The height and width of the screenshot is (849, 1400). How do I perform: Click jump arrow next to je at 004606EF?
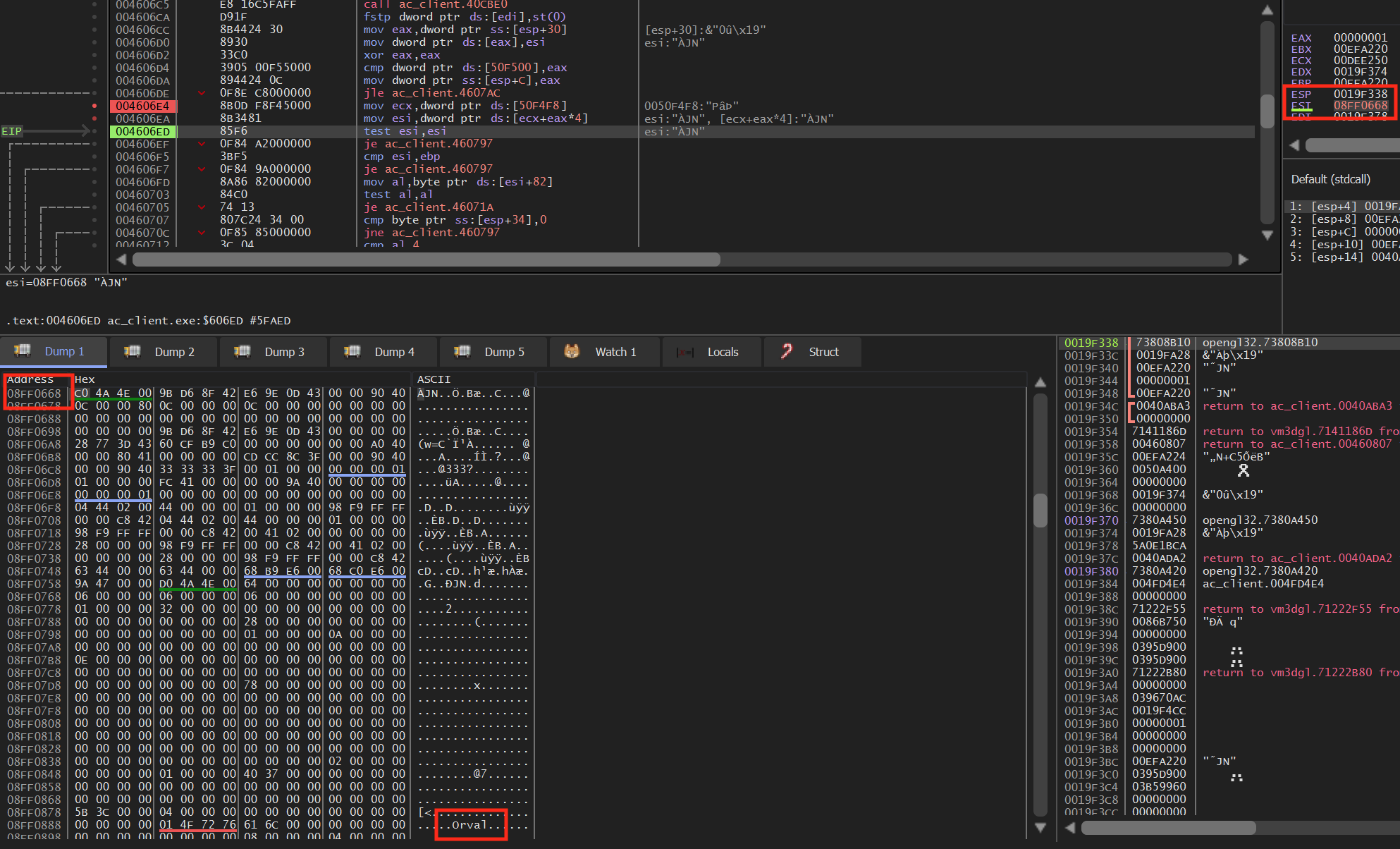point(202,144)
